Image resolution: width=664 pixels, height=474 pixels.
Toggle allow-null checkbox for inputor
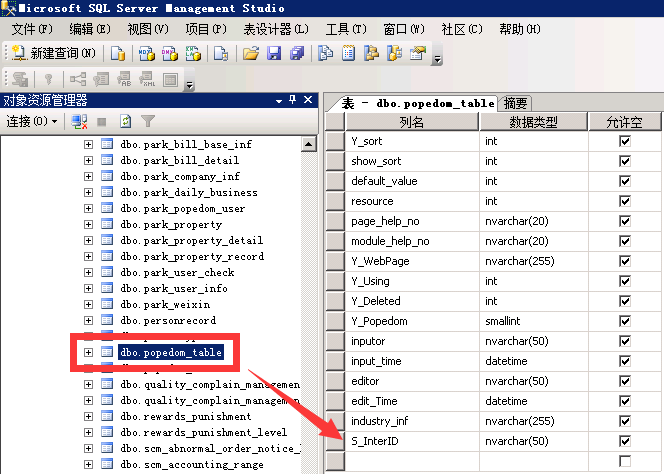(x=625, y=341)
